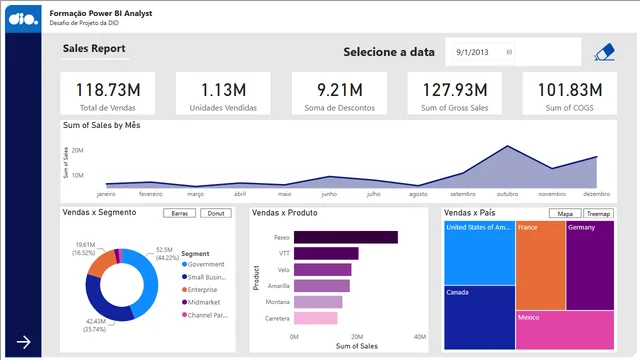The width and height of the screenshot is (640, 360).
Task: Select the France treemap tile
Action: tap(540, 265)
